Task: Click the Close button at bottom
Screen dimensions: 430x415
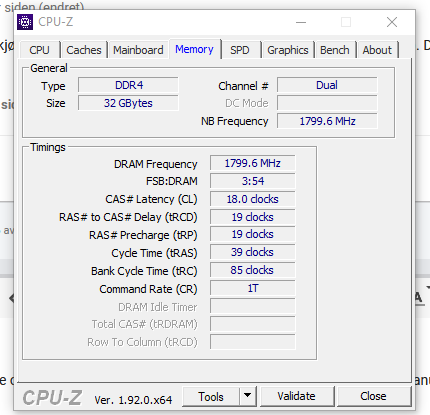Action: 373,396
